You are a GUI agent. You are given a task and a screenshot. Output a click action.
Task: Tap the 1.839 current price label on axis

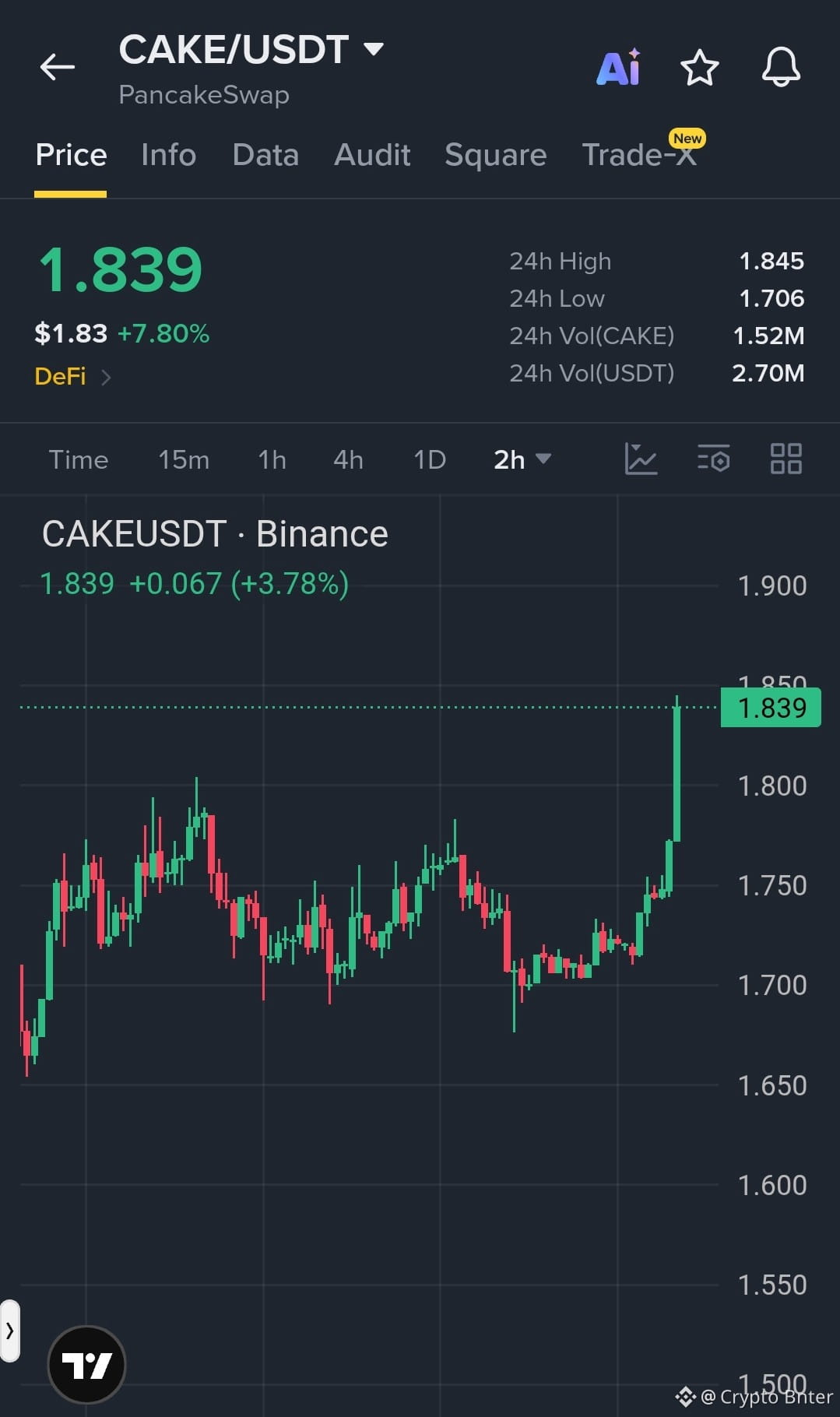(771, 708)
